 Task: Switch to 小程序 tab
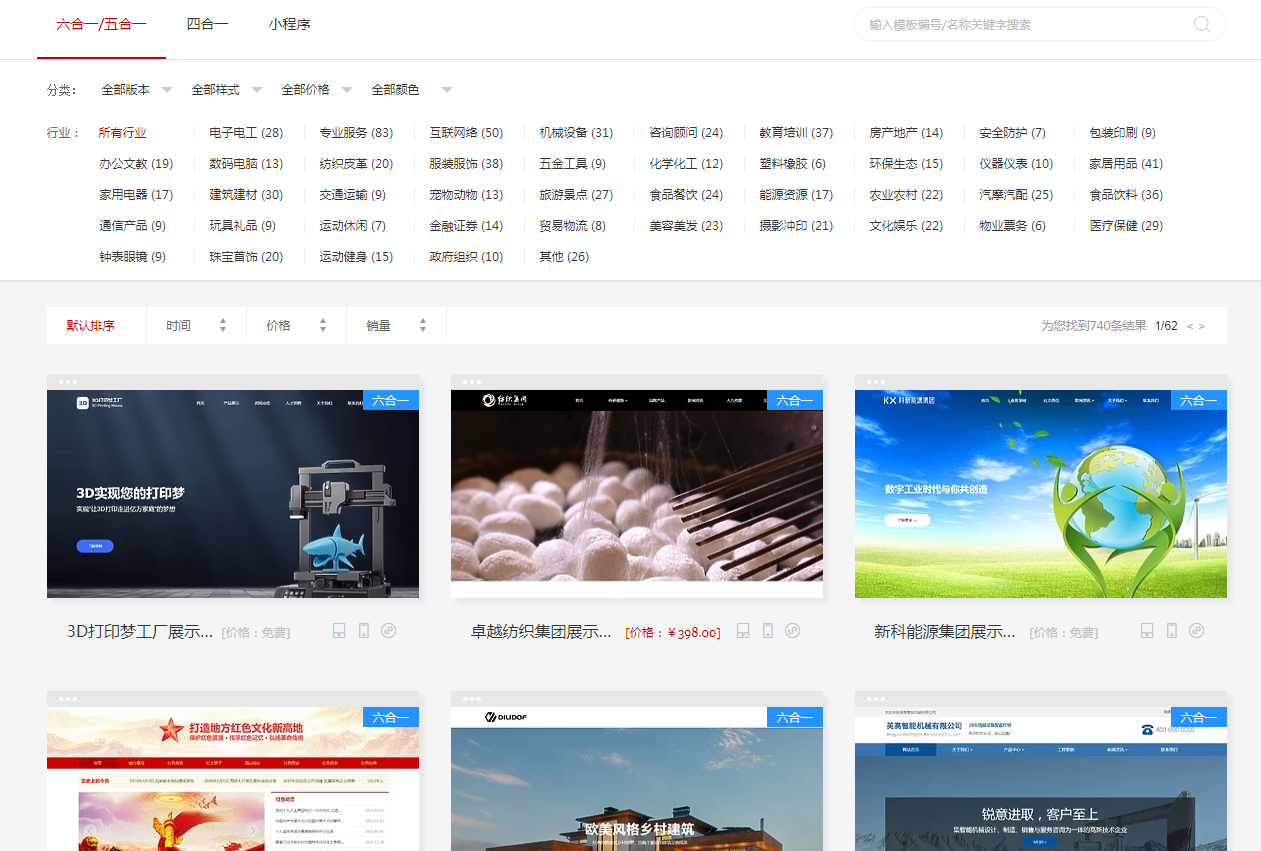pos(289,24)
